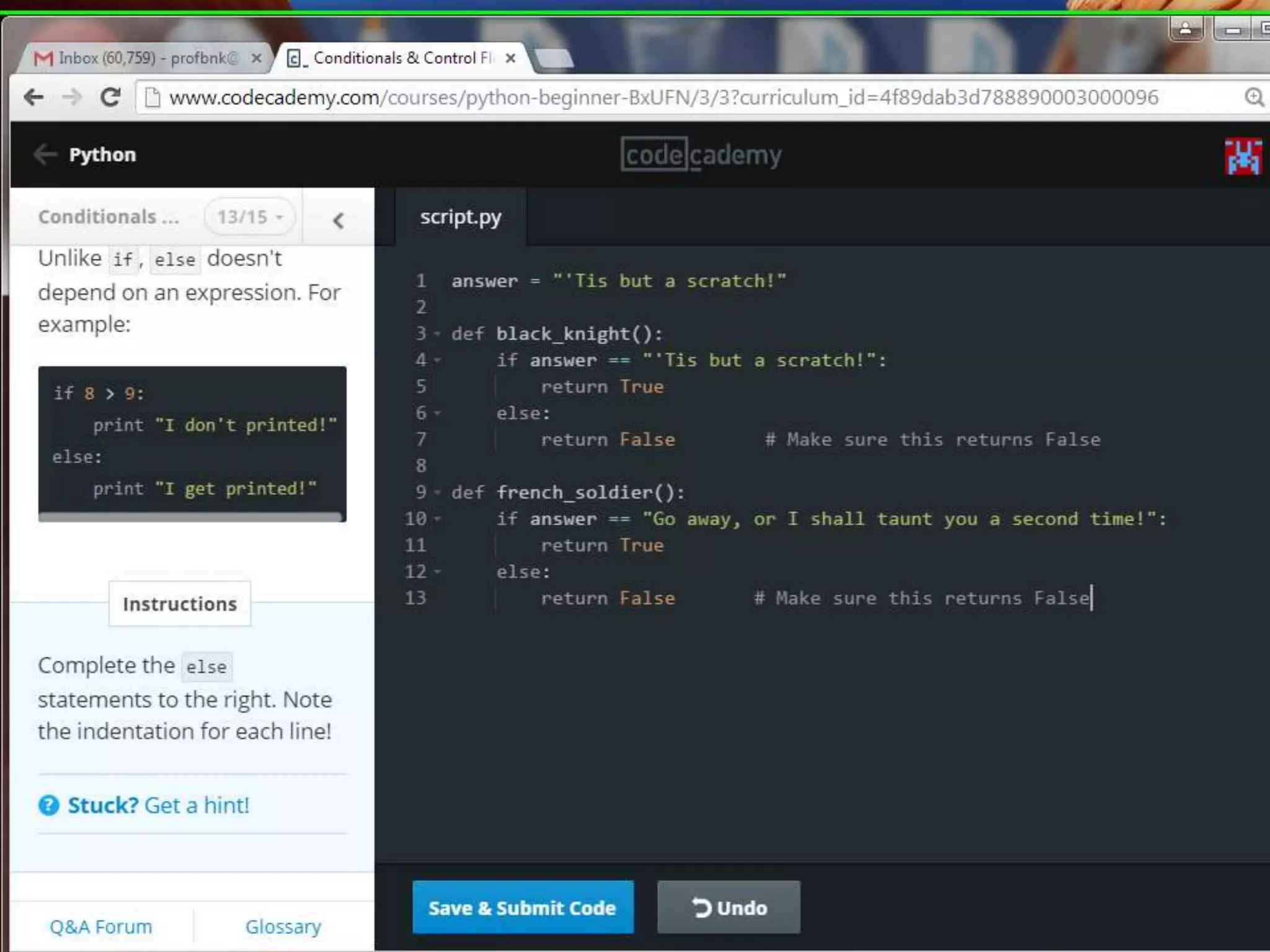Click the Codecademy favicon on the tab
The height and width of the screenshot is (952, 1270).
click(x=296, y=59)
